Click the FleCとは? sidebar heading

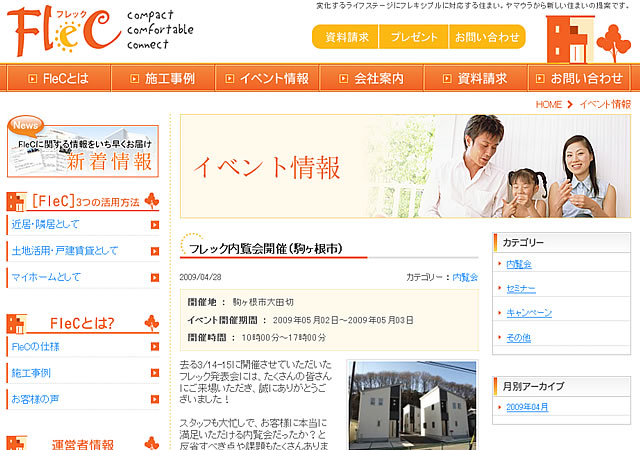tap(82, 323)
